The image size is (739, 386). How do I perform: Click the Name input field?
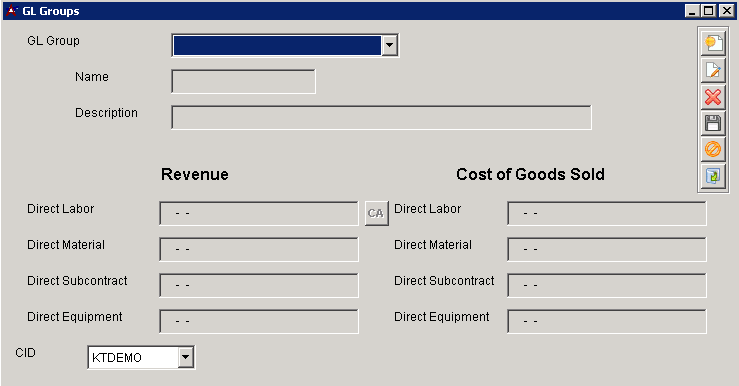click(243, 82)
